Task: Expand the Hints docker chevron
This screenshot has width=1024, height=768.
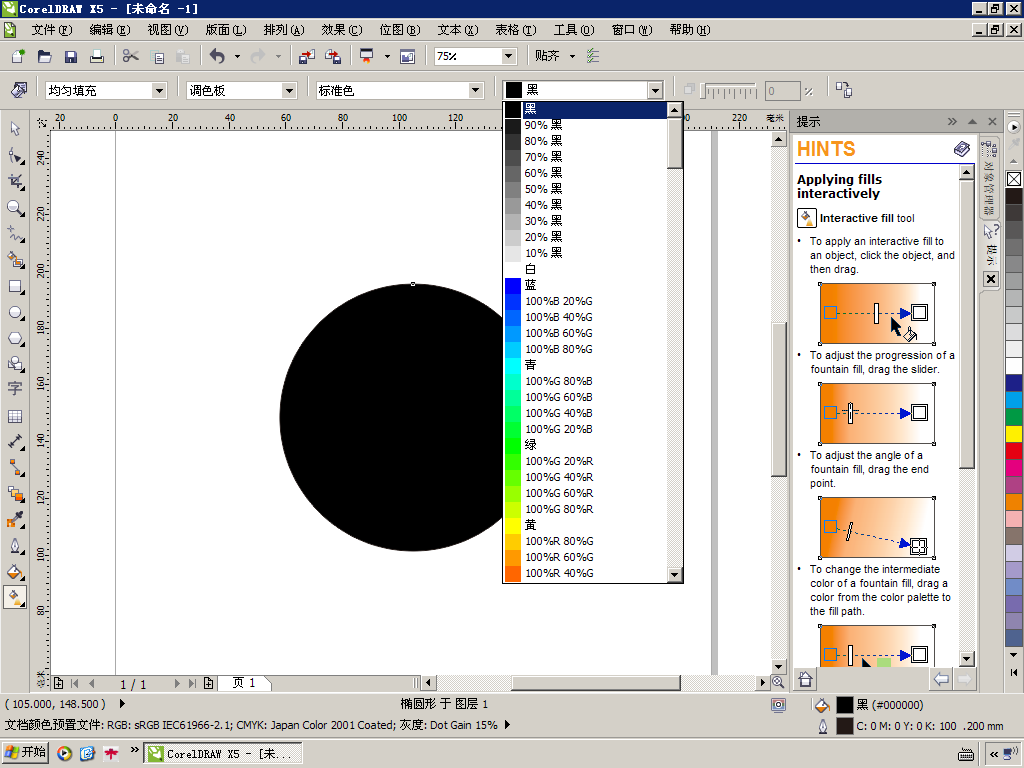Action: (952, 121)
